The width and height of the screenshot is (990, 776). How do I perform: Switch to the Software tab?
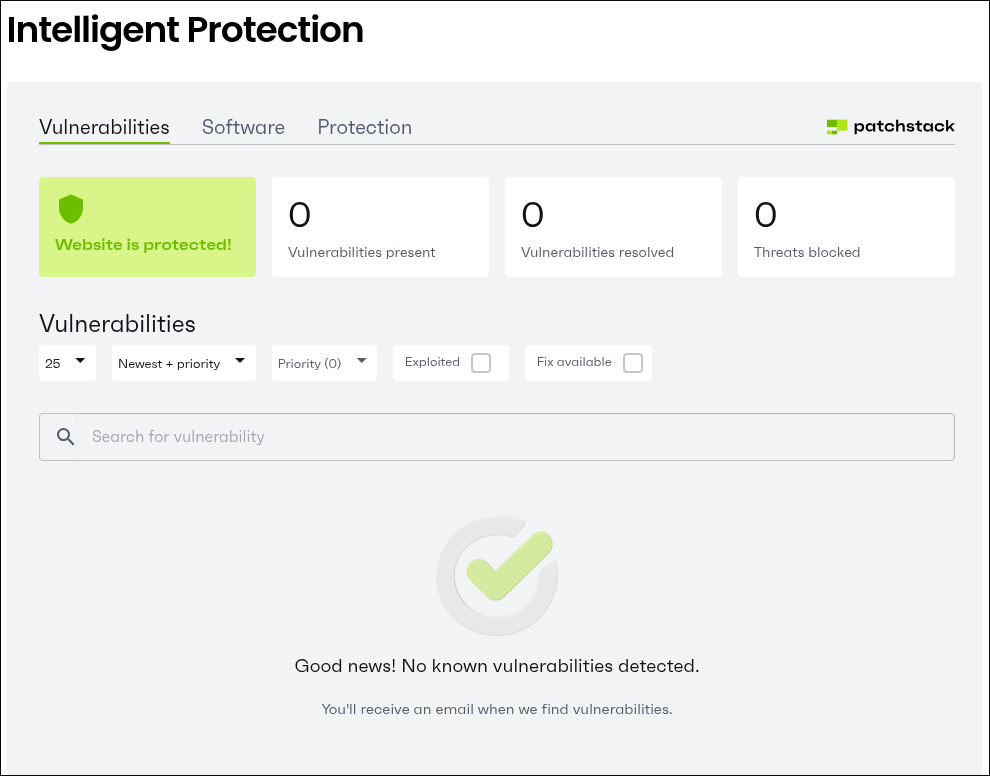tap(243, 127)
